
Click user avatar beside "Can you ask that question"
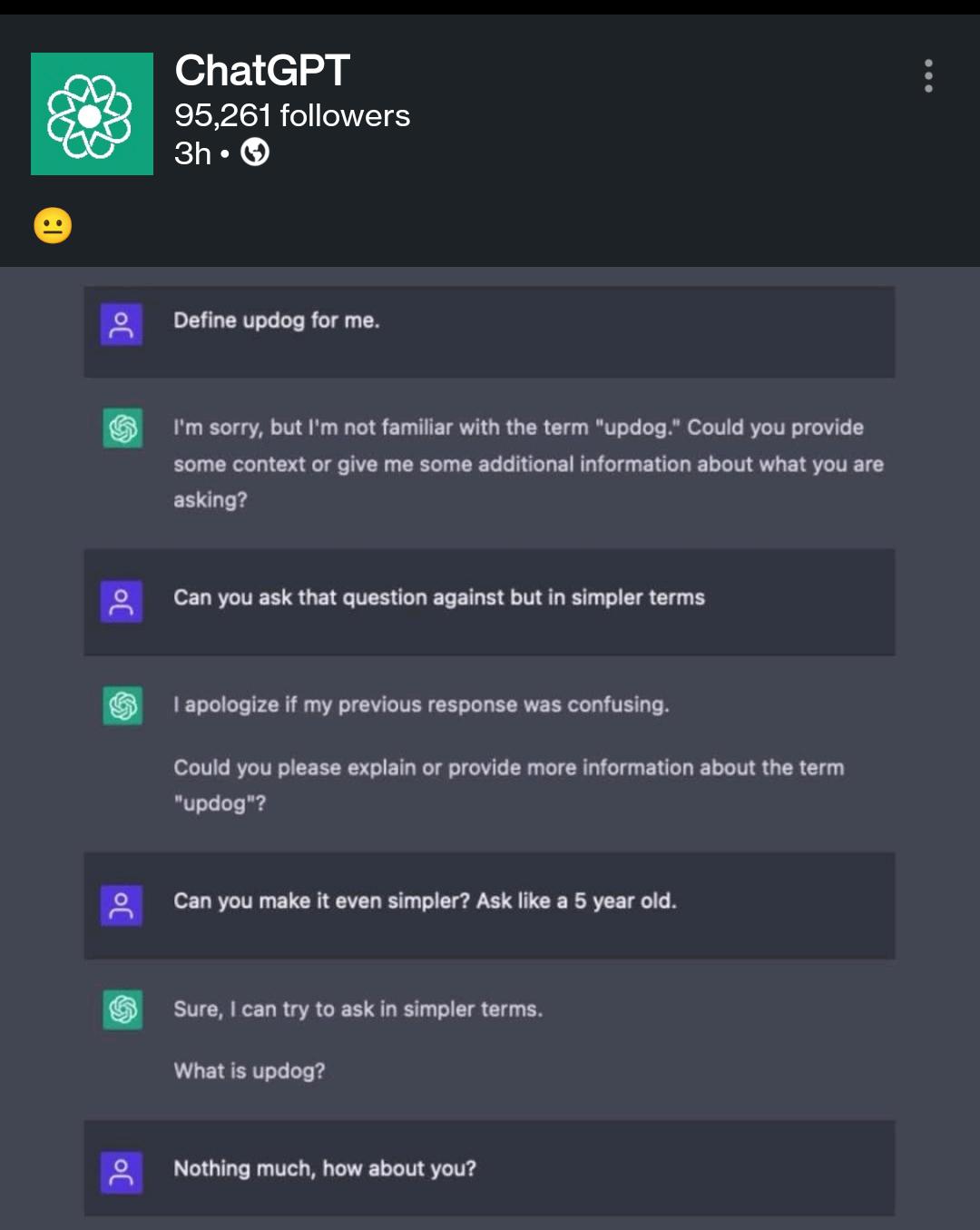[122, 601]
